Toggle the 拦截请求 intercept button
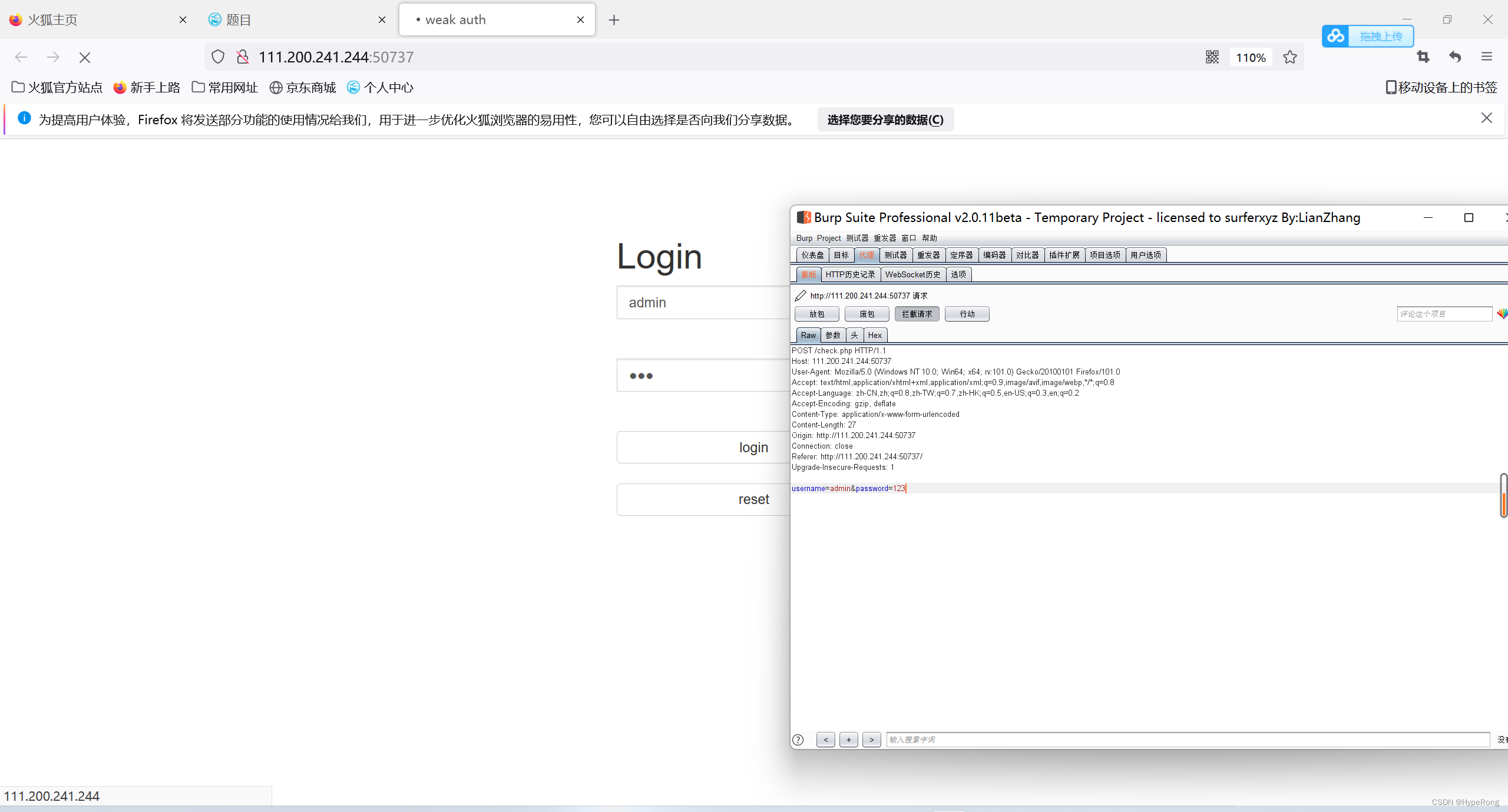Image resolution: width=1508 pixels, height=812 pixels. click(917, 314)
